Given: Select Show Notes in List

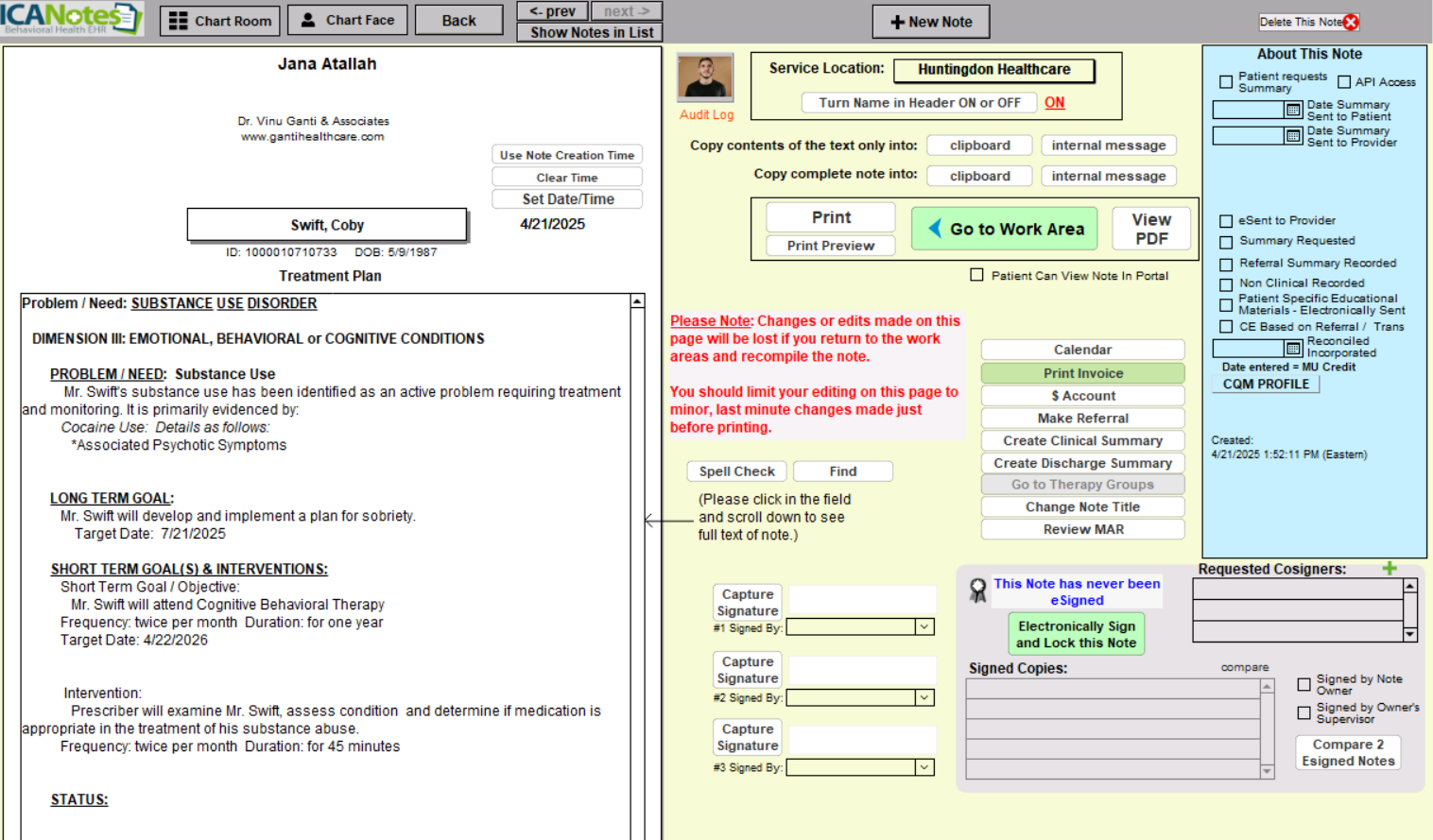Looking at the screenshot, I should (592, 32).
